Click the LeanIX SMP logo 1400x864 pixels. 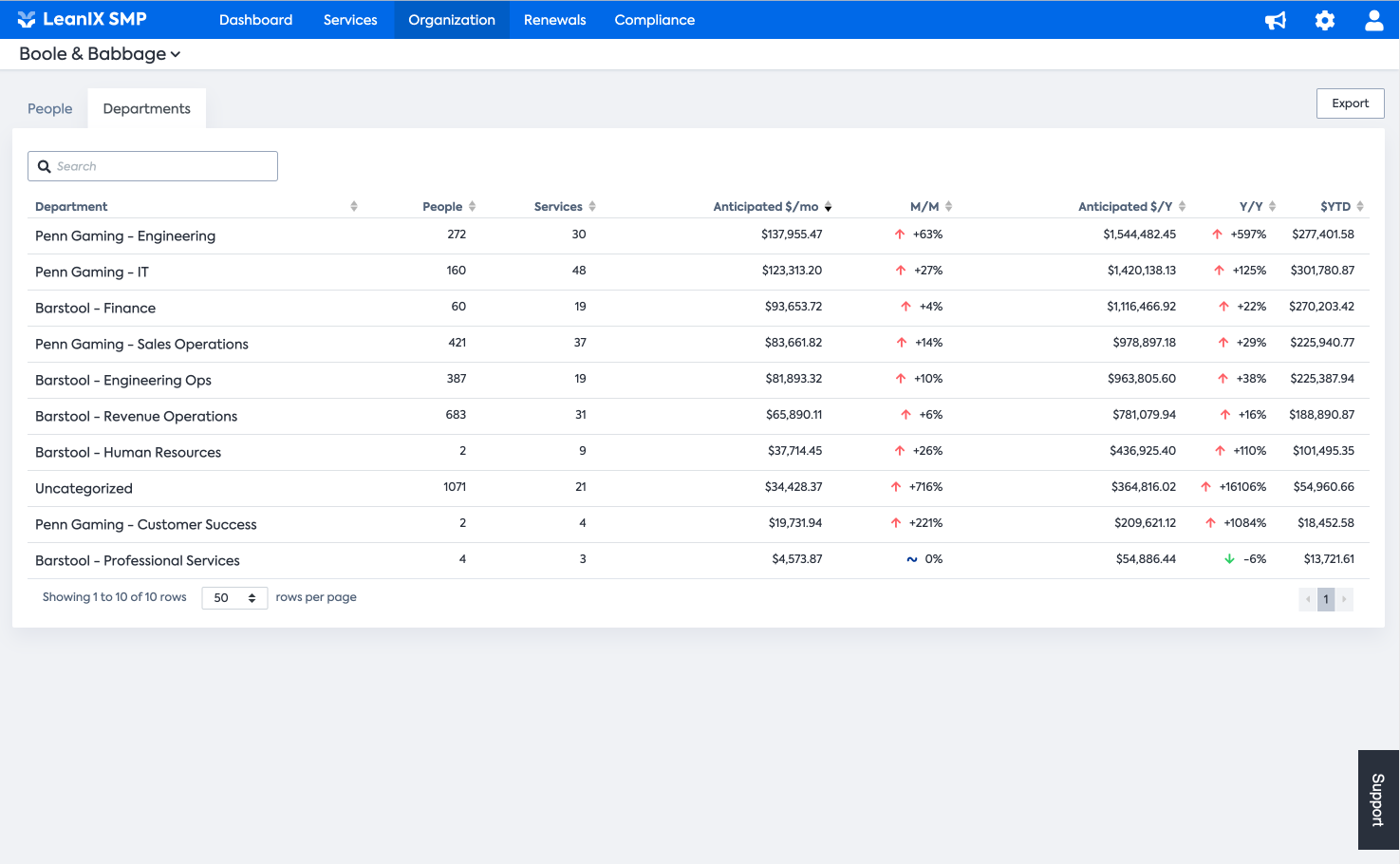[82, 19]
